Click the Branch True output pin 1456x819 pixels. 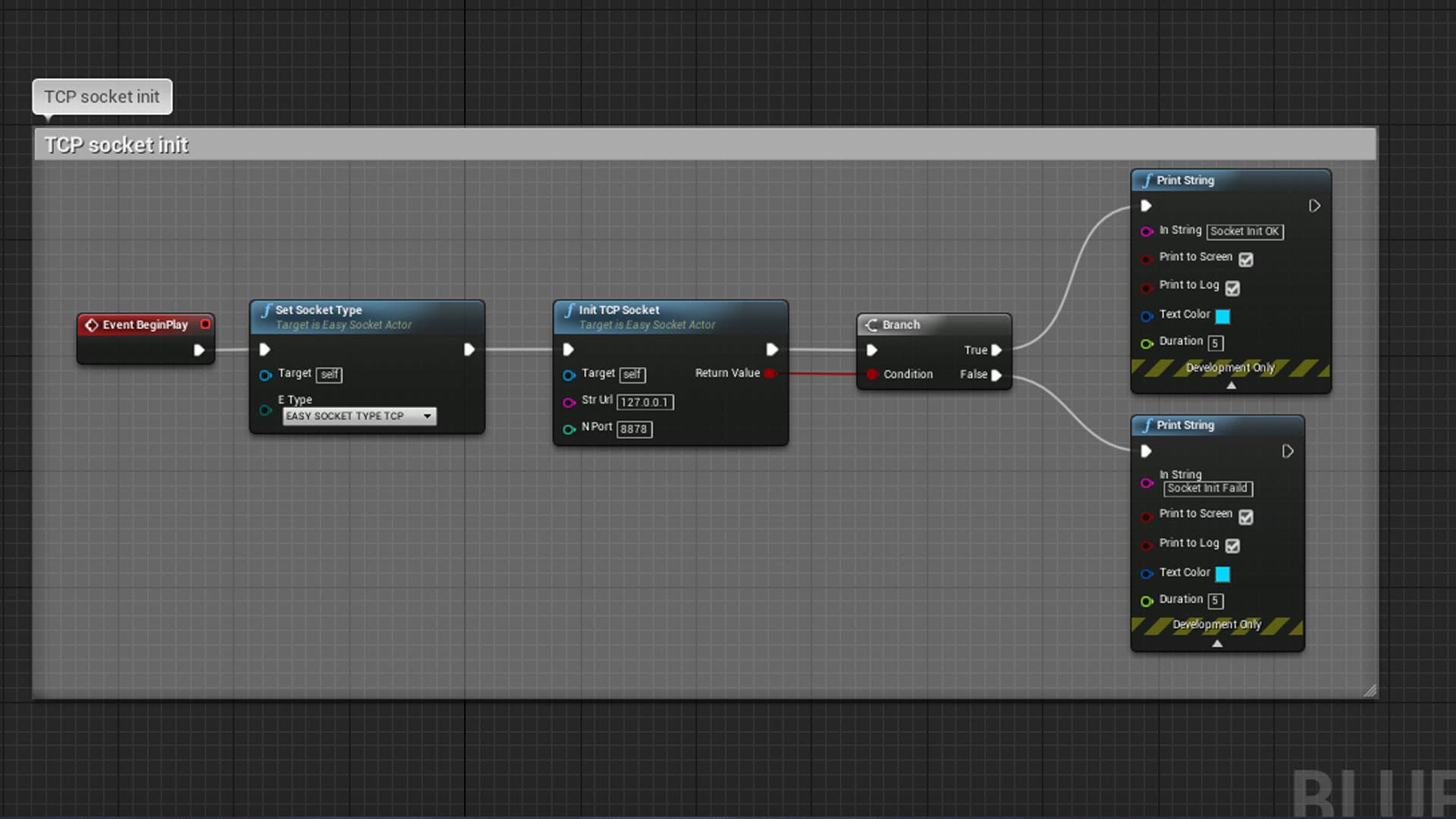[x=996, y=350]
